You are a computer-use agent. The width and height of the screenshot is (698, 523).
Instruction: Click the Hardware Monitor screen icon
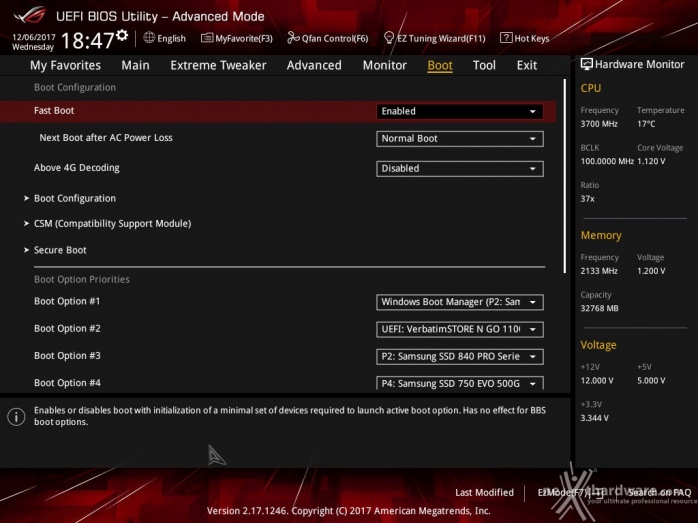pos(586,64)
